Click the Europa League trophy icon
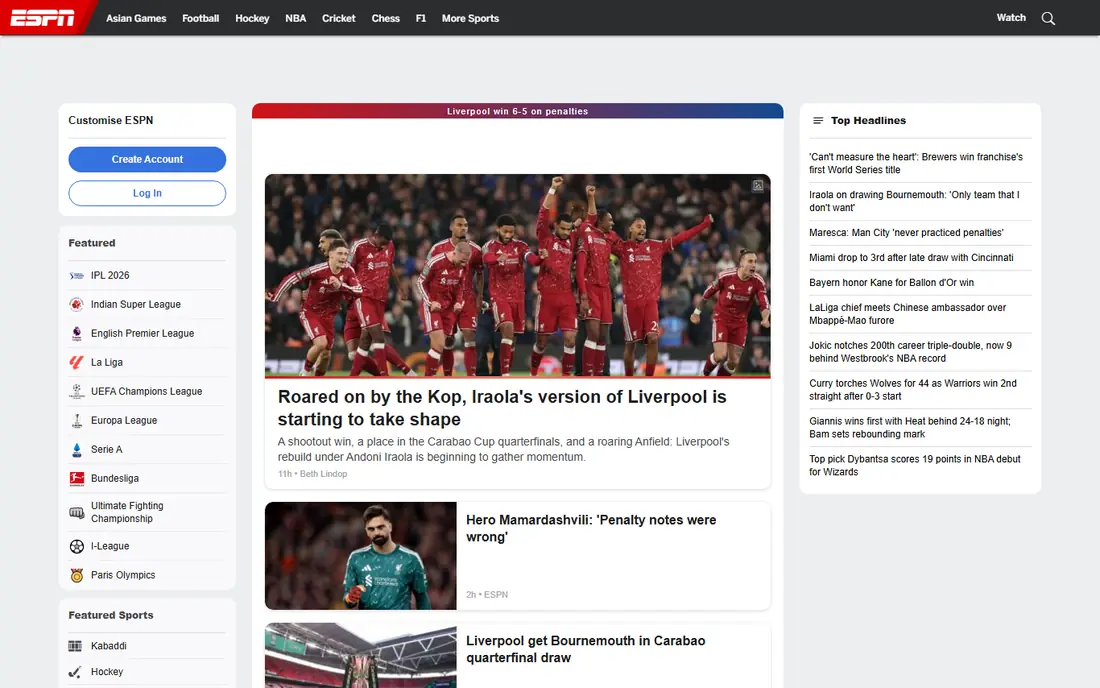This screenshot has height=688, width=1100. [x=76, y=421]
